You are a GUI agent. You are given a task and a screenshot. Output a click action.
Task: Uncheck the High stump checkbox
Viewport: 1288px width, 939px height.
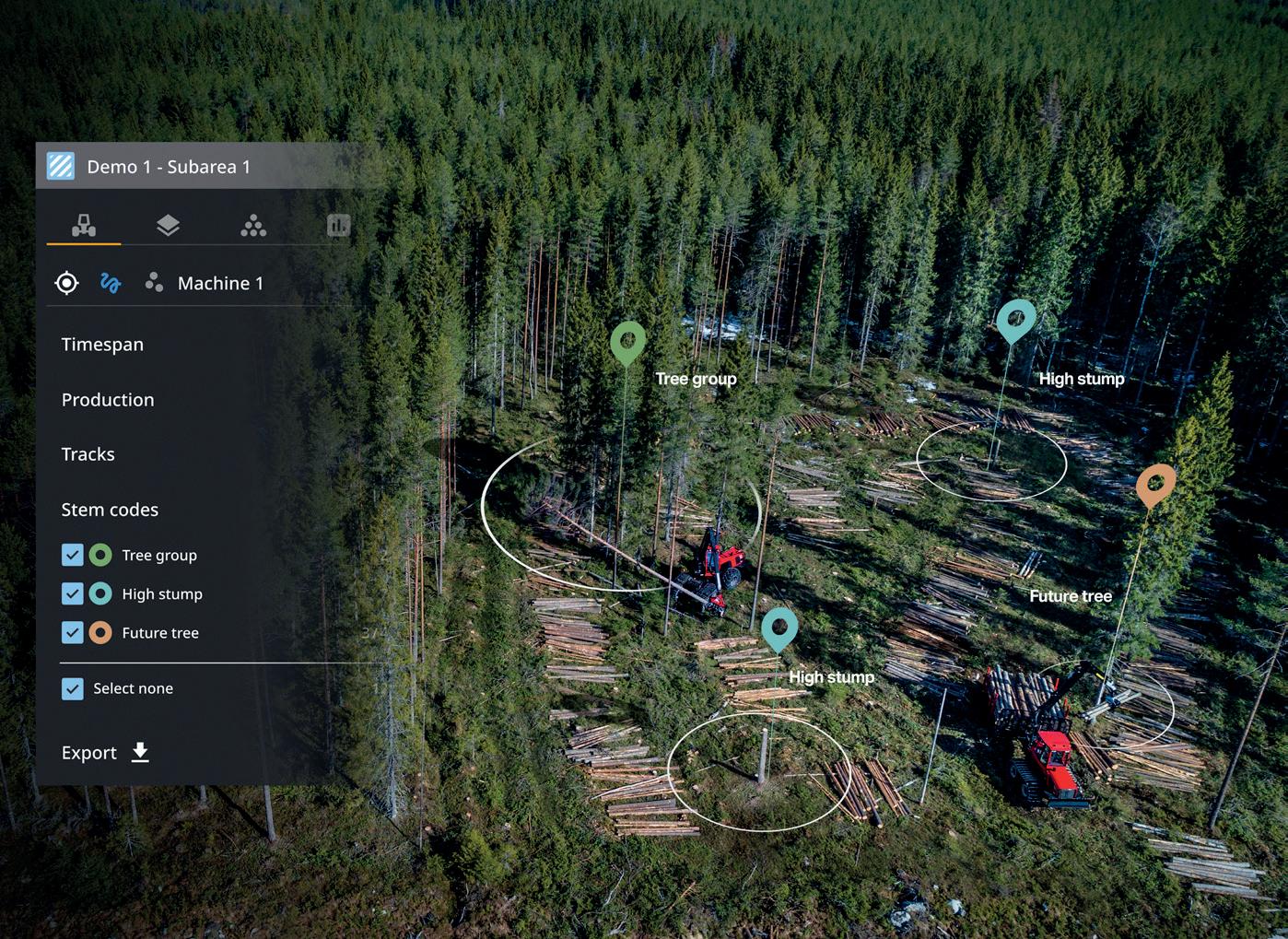72,593
